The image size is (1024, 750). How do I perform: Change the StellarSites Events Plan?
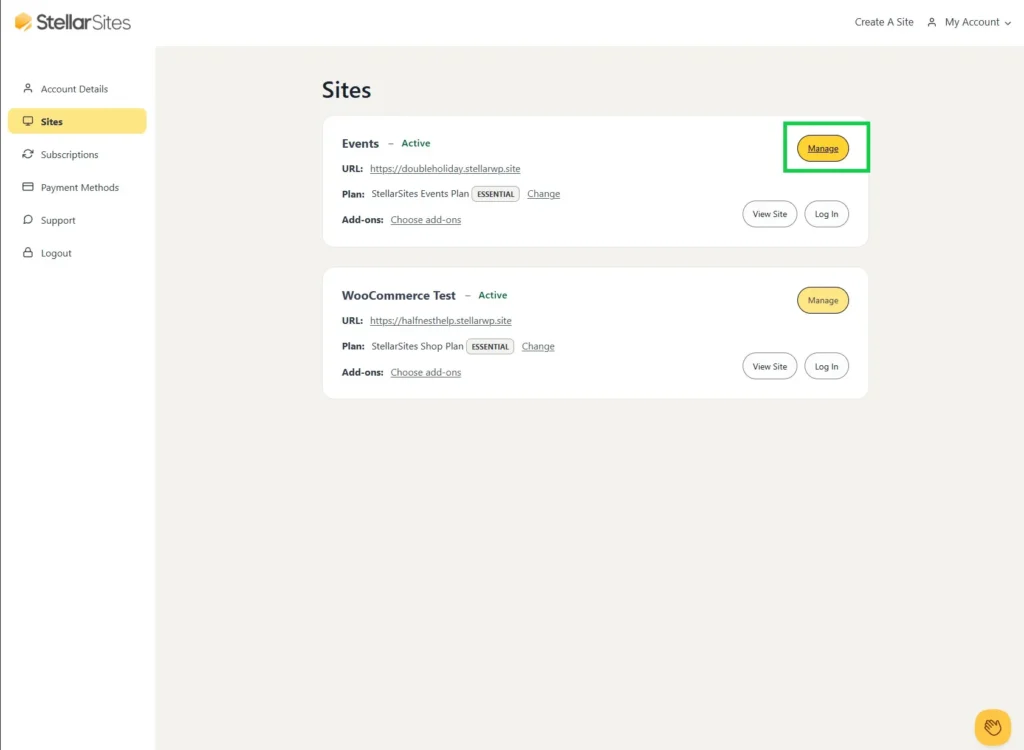point(543,194)
